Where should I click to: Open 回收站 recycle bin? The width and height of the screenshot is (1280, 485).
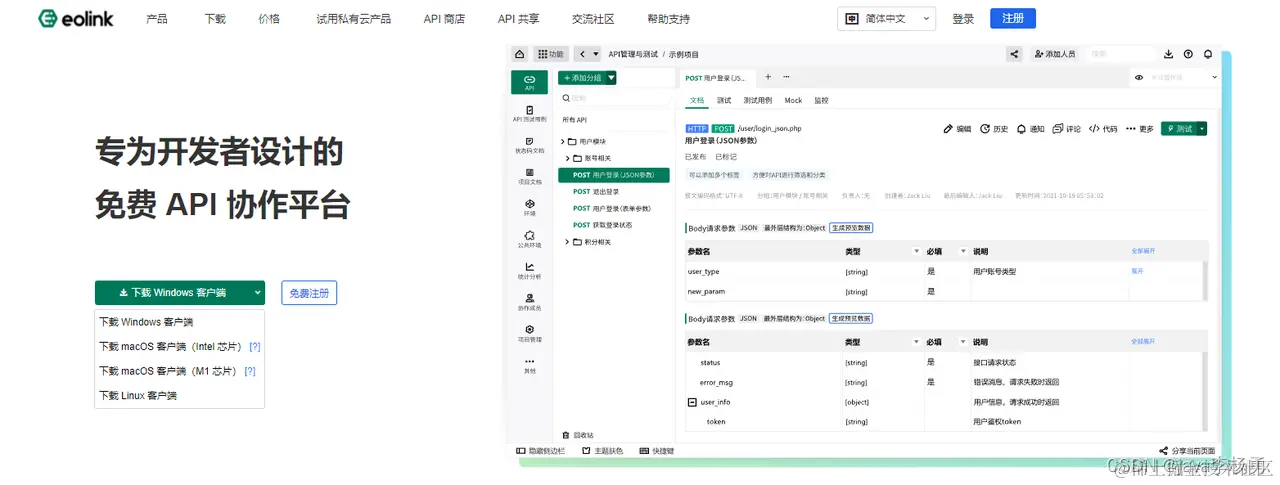pos(578,435)
